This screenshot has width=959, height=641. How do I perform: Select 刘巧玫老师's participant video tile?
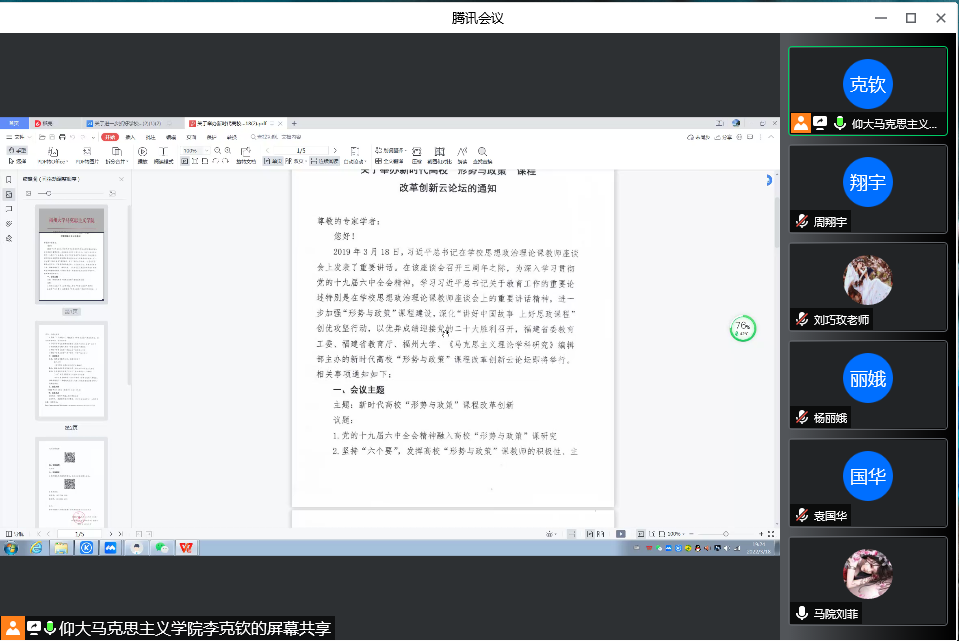867,289
